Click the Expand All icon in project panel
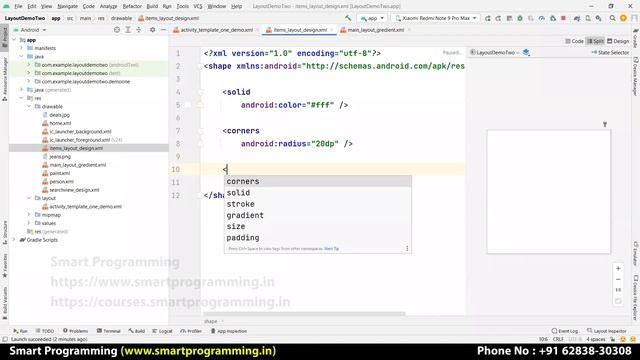640x360 pixels. (128, 30)
